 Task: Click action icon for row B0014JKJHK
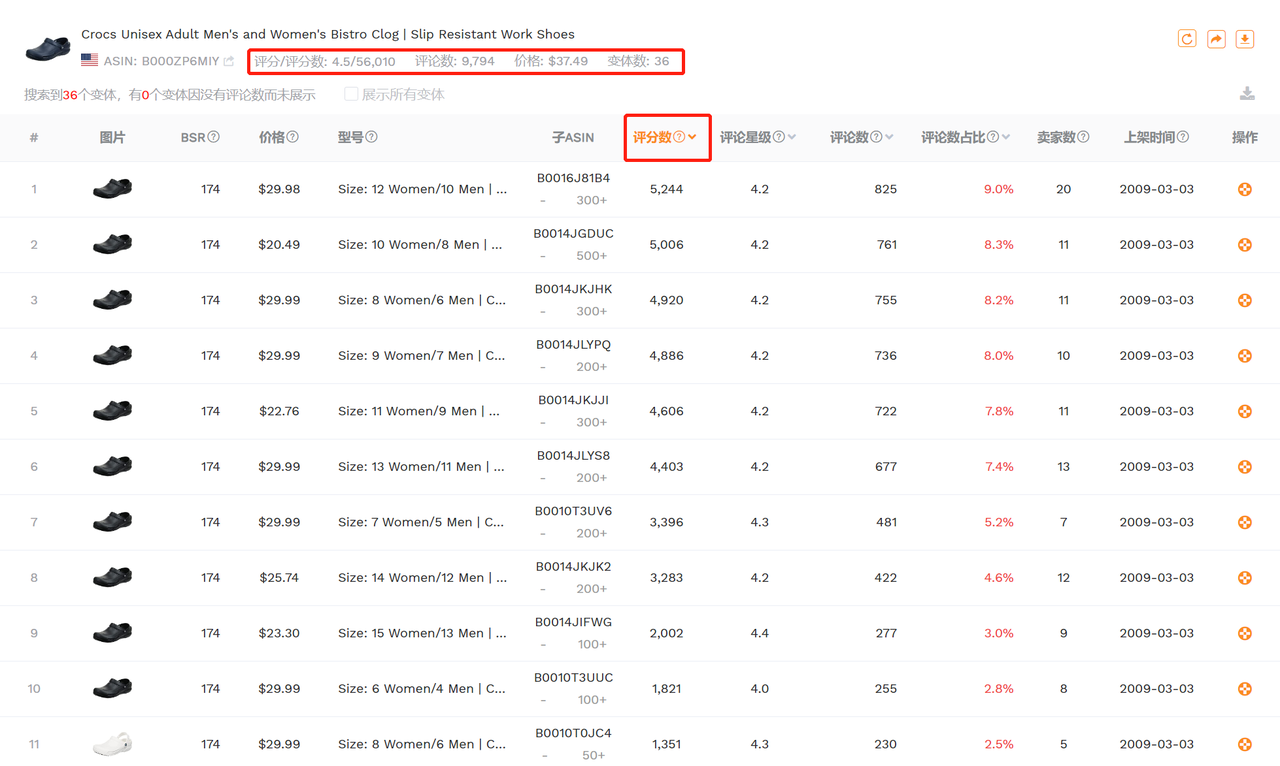[x=1245, y=300]
